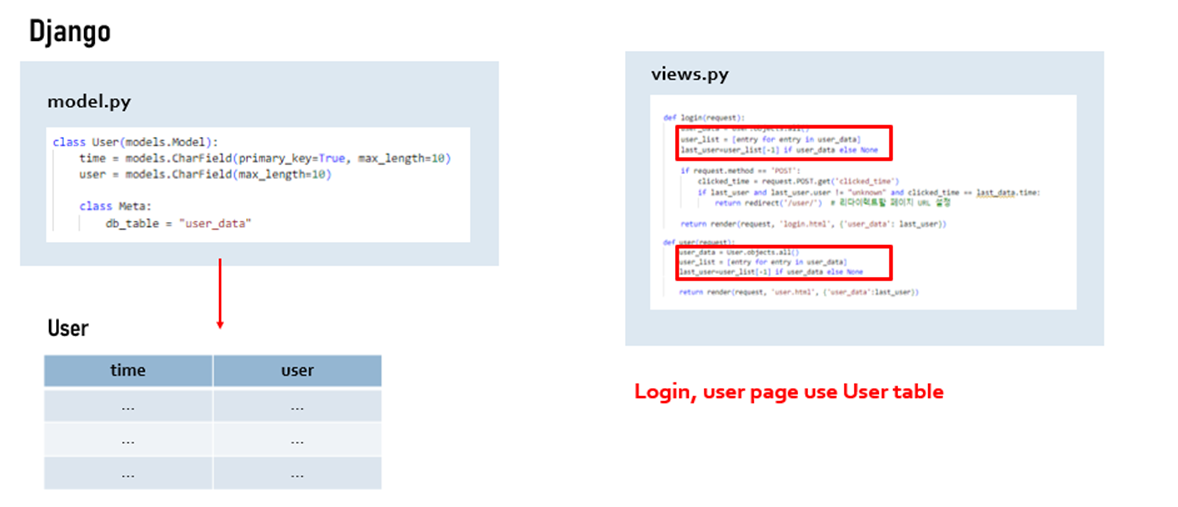The width and height of the screenshot is (1178, 507).
Task: Click the 'user = models.CharField(max_length=10)' line
Action: point(204,174)
